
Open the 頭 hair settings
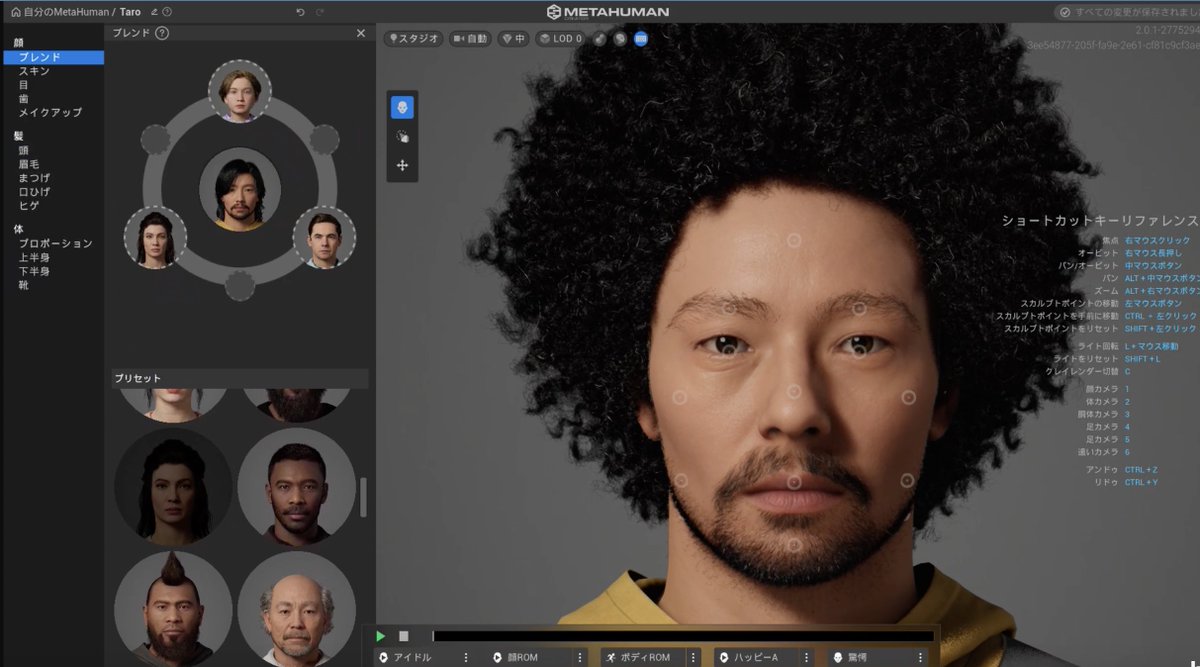pos(24,150)
